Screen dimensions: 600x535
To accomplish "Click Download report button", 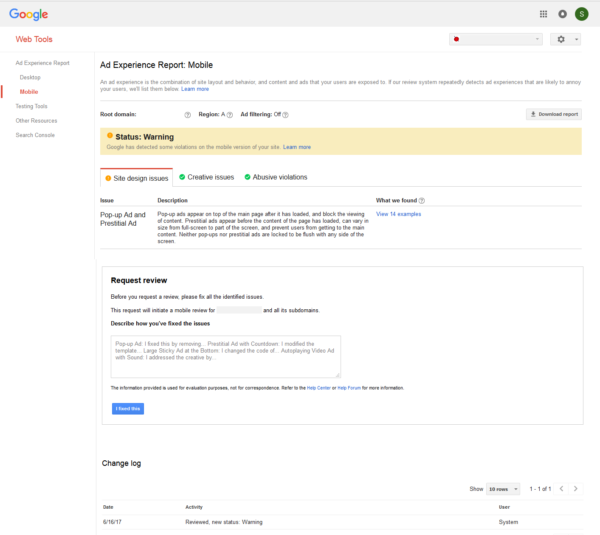I will pyautogui.click(x=554, y=114).
